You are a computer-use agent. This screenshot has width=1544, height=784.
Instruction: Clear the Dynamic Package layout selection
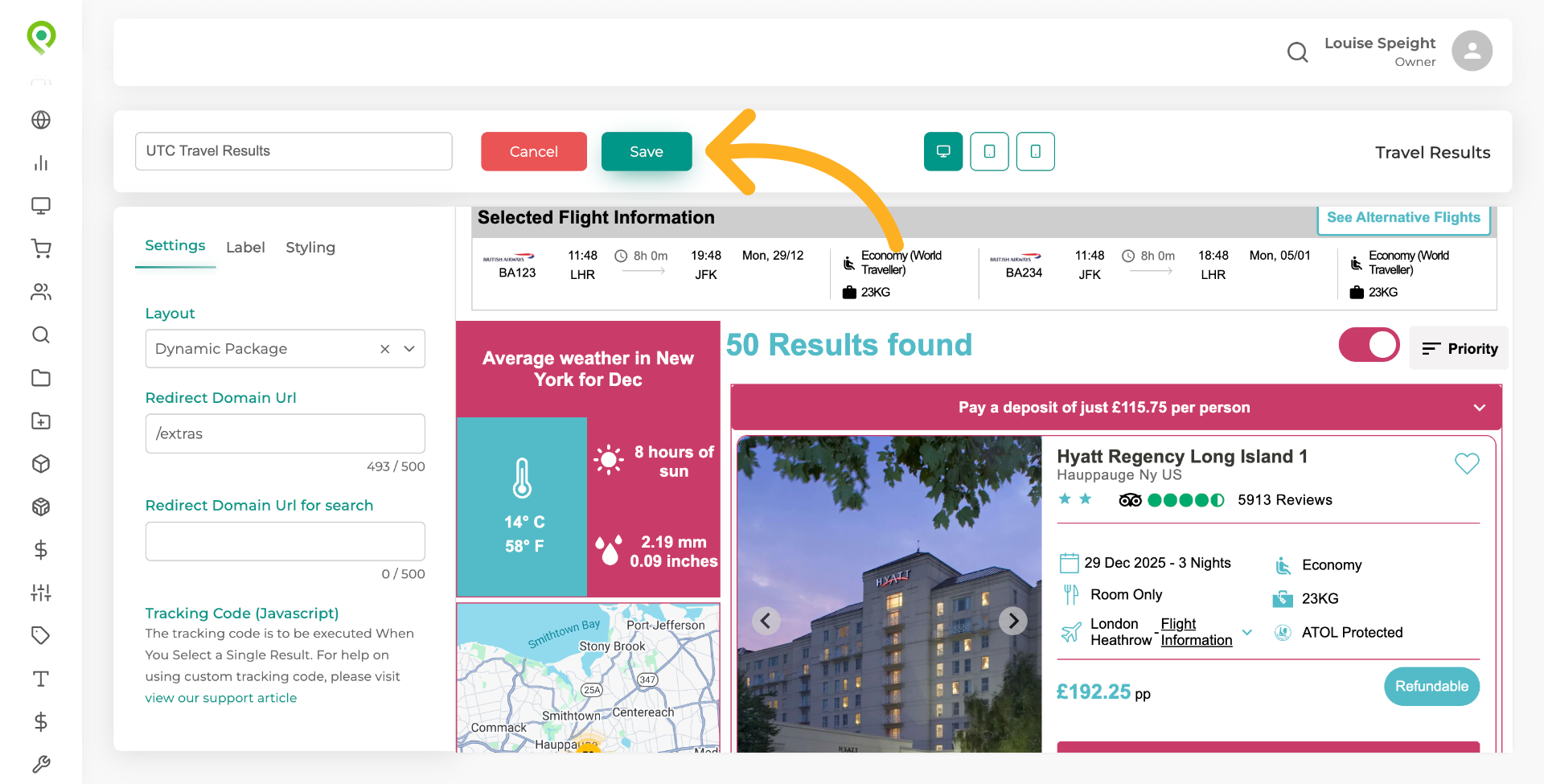[385, 349]
